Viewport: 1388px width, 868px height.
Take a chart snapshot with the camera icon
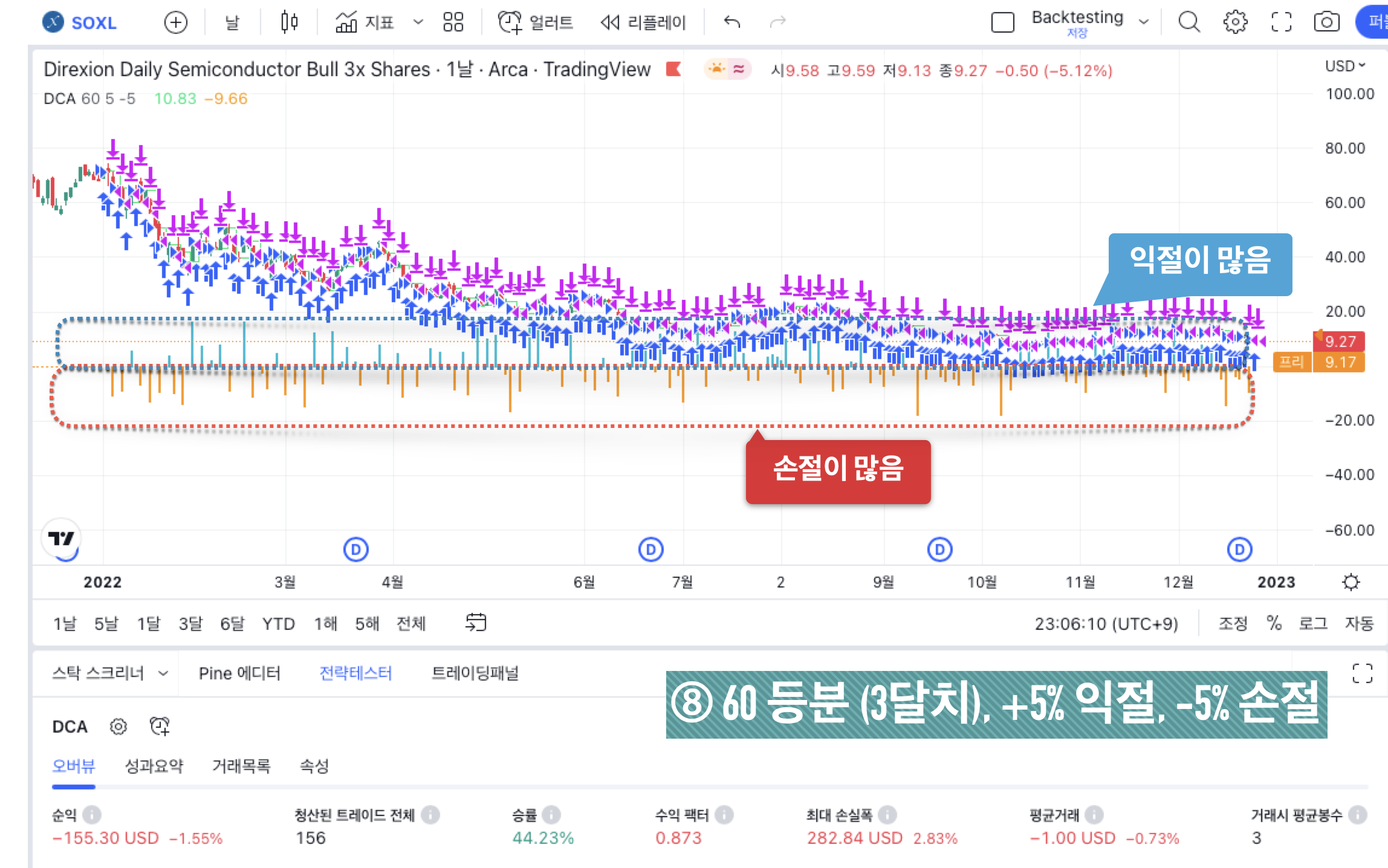pos(1328,22)
